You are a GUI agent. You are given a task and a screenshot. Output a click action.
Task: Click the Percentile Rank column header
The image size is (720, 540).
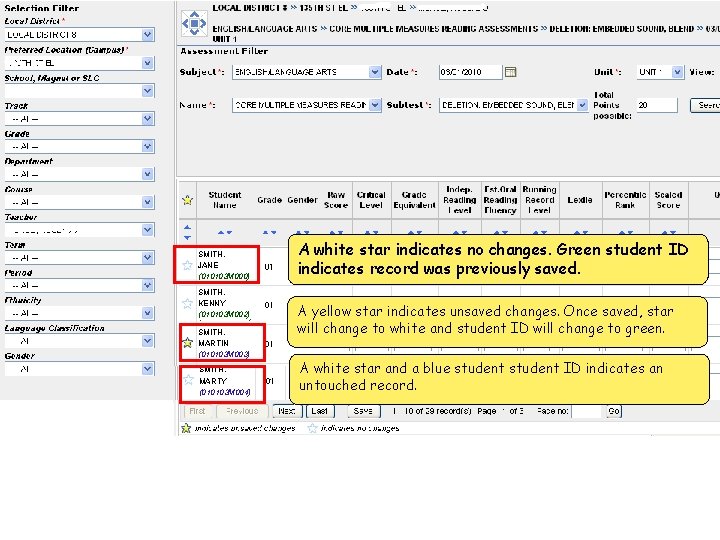[625, 200]
